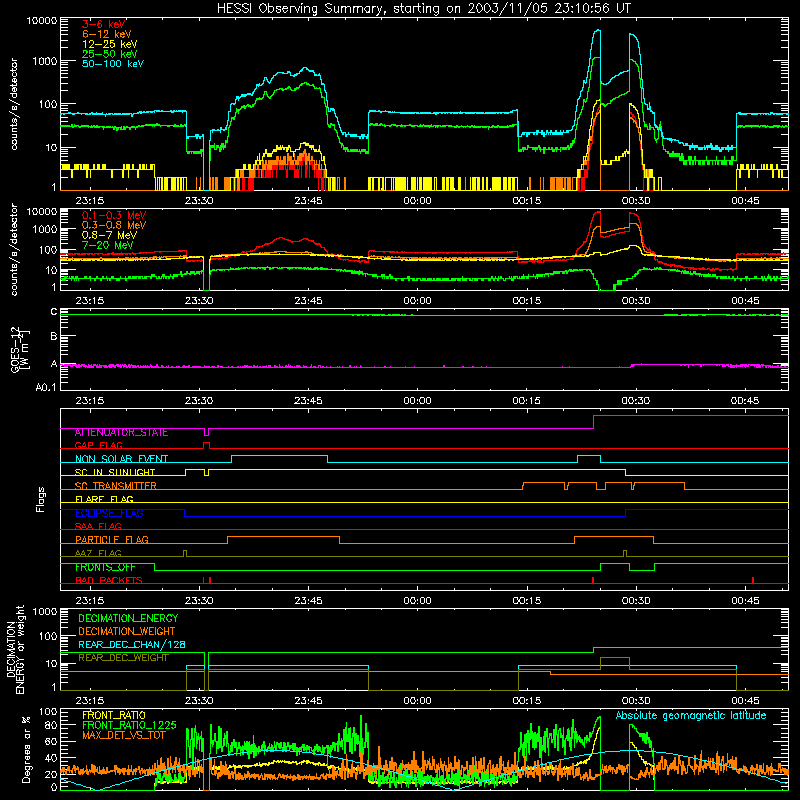Viewport: 800px width, 800px height.
Task: Click the Absolute geomagnetic latitude label
Action: 691,716
